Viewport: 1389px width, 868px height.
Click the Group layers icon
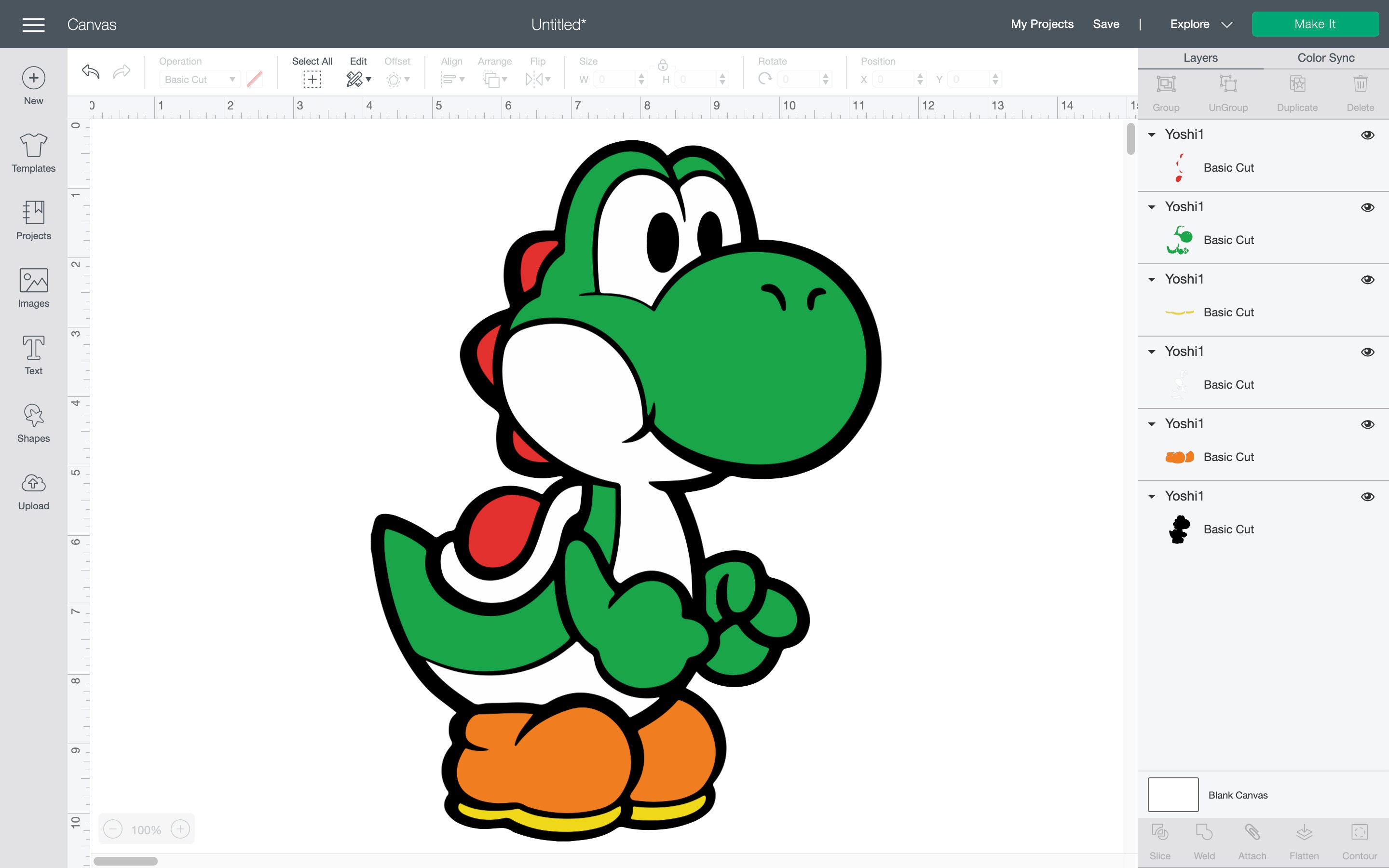1166,84
